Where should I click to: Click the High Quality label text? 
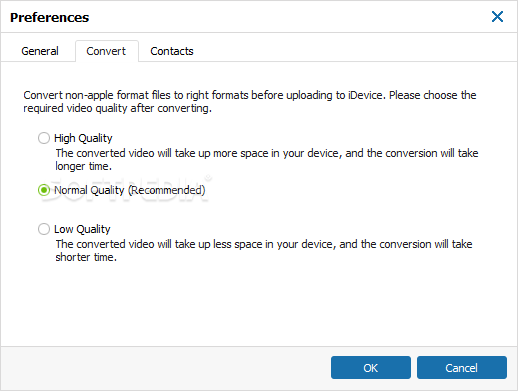pyautogui.click(x=83, y=138)
